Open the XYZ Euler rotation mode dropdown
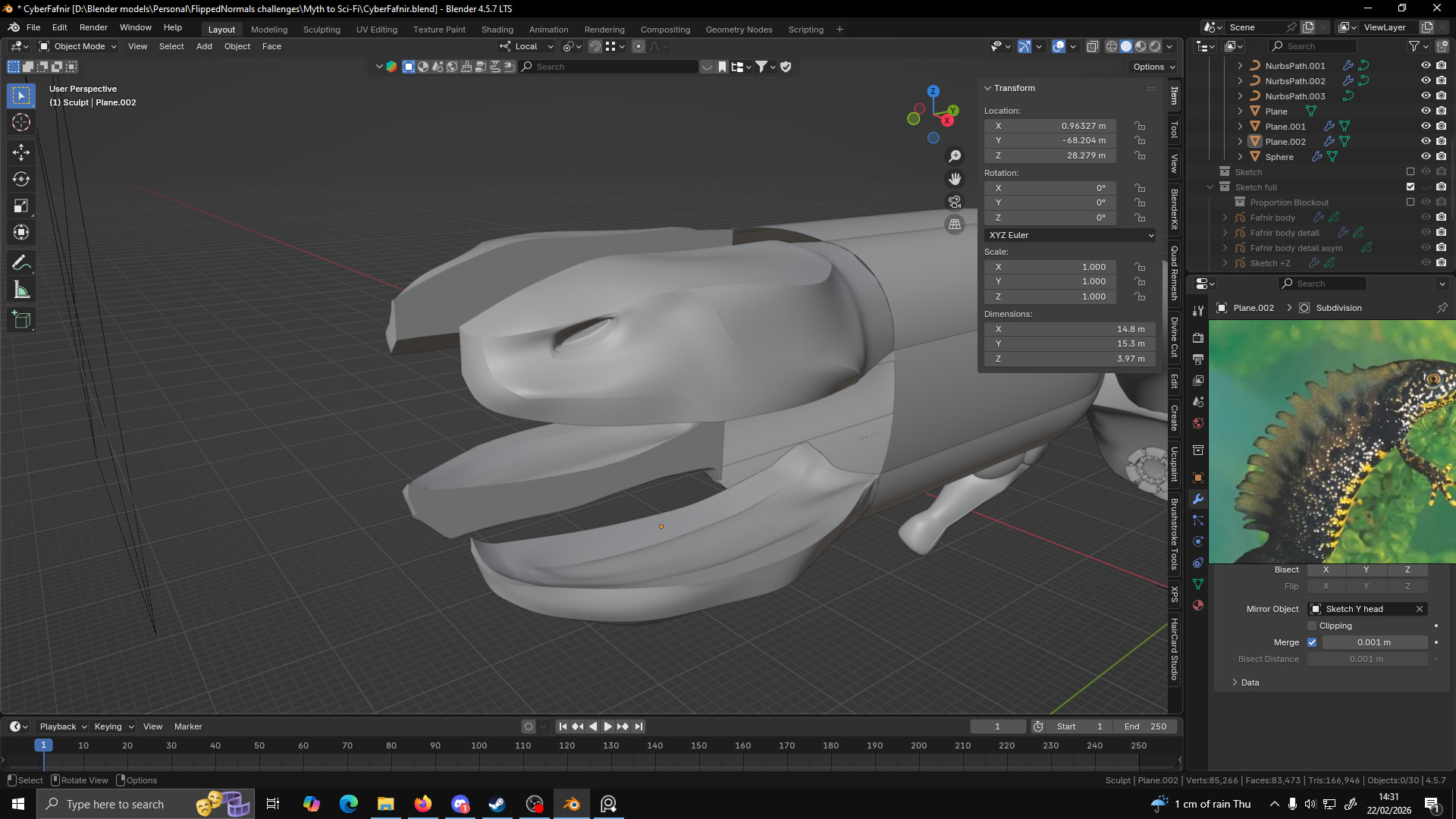This screenshot has height=819, width=1456. coord(1070,235)
